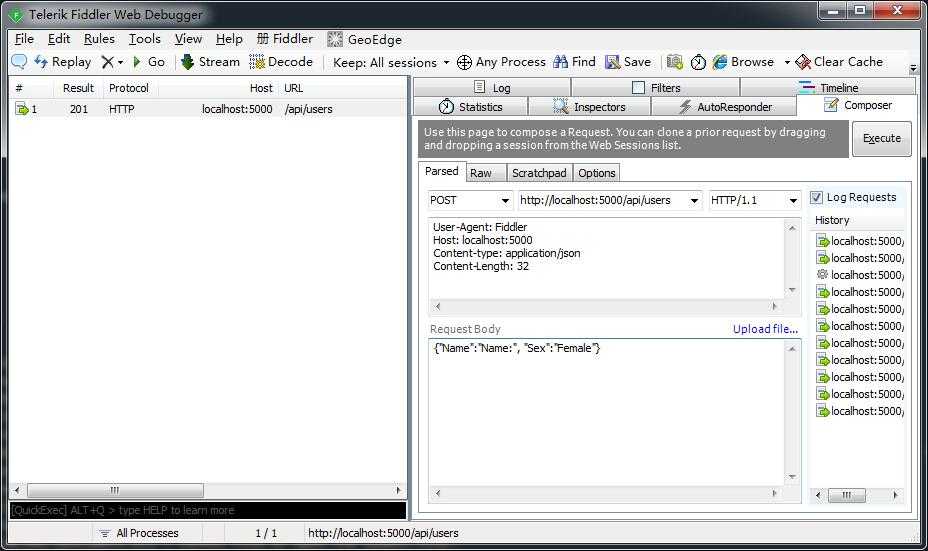Click the GeoEdge menu item
This screenshot has height=551, width=928.
(365, 39)
